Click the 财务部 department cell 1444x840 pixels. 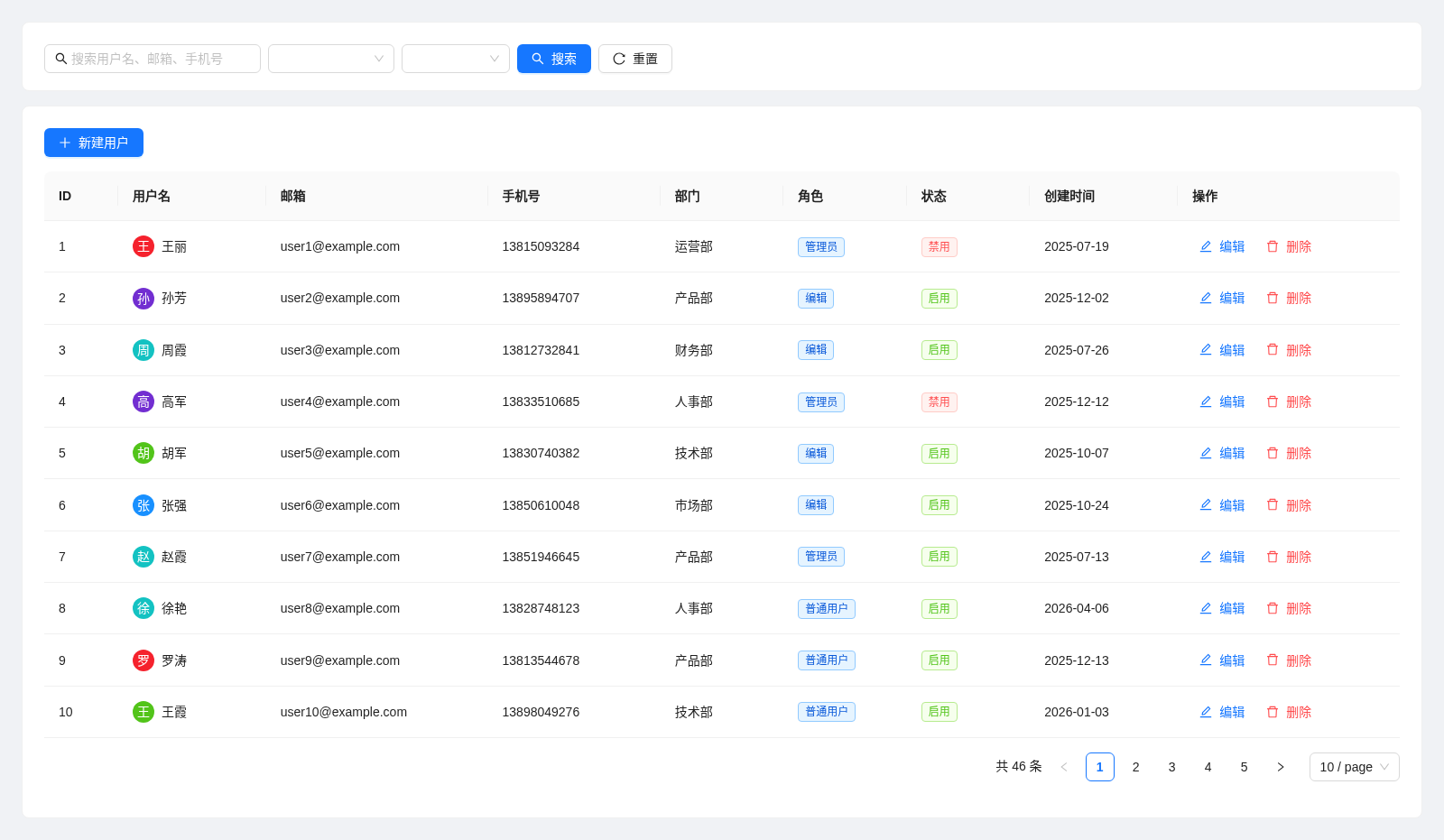pyautogui.click(x=694, y=350)
